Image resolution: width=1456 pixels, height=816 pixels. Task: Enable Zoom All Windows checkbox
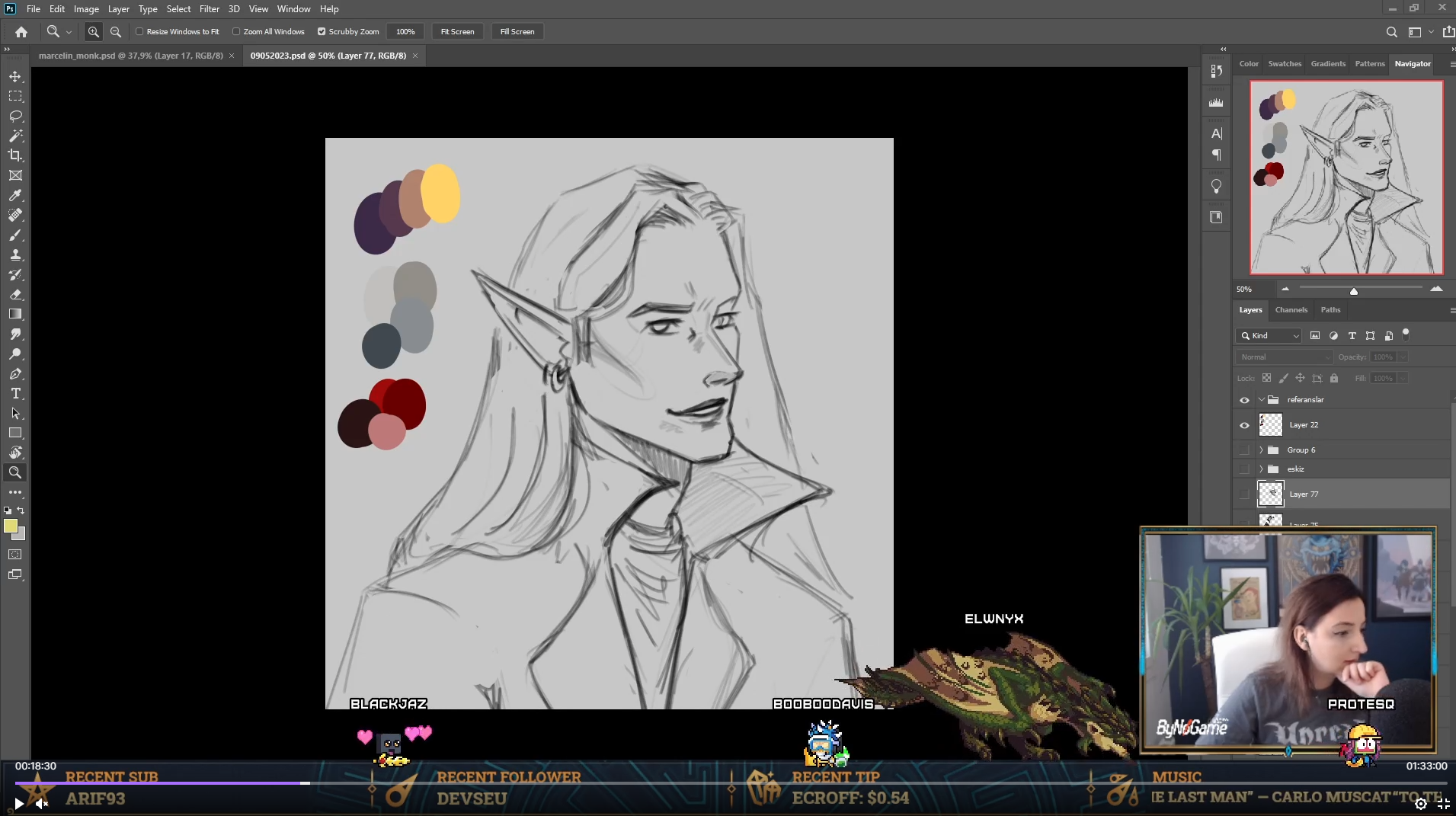coord(236,31)
